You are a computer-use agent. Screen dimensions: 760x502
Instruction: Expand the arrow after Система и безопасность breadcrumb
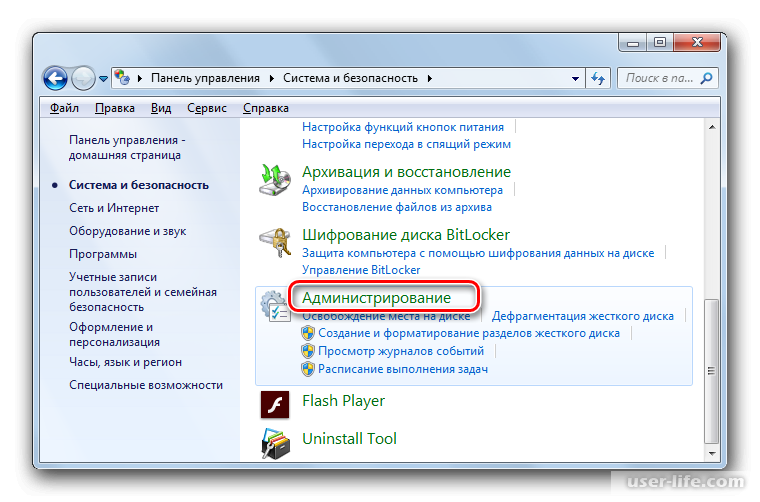[x=430, y=78]
